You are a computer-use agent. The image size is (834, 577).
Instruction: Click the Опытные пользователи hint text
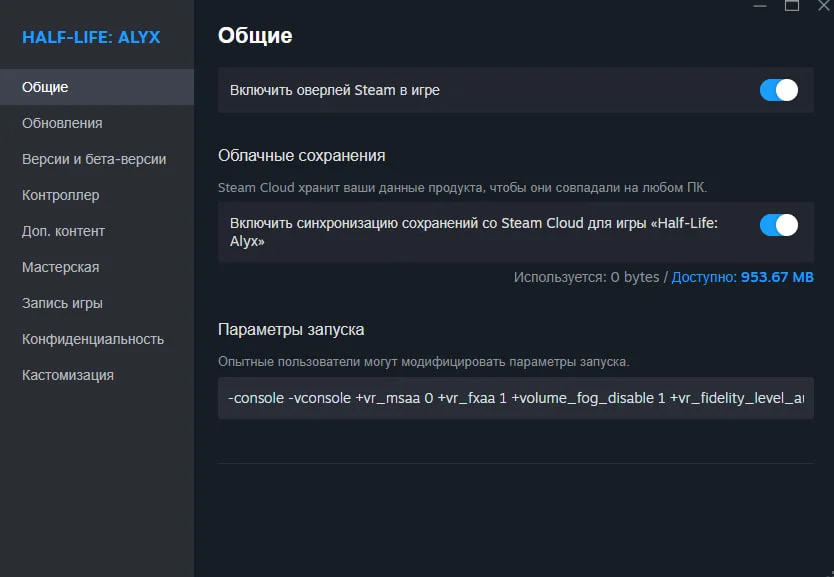click(x=423, y=362)
